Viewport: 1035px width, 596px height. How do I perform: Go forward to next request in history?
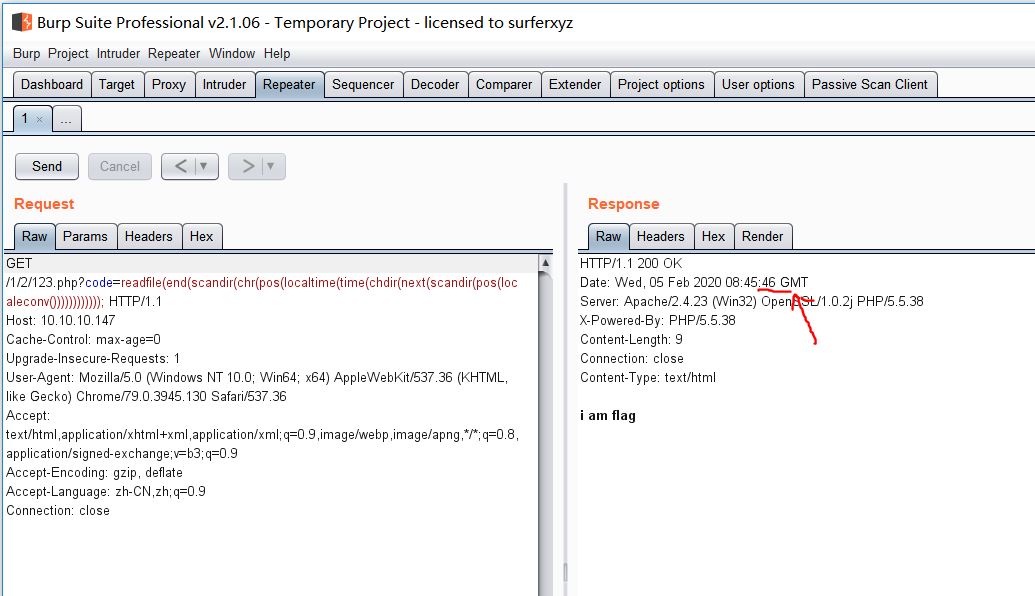(x=248, y=166)
